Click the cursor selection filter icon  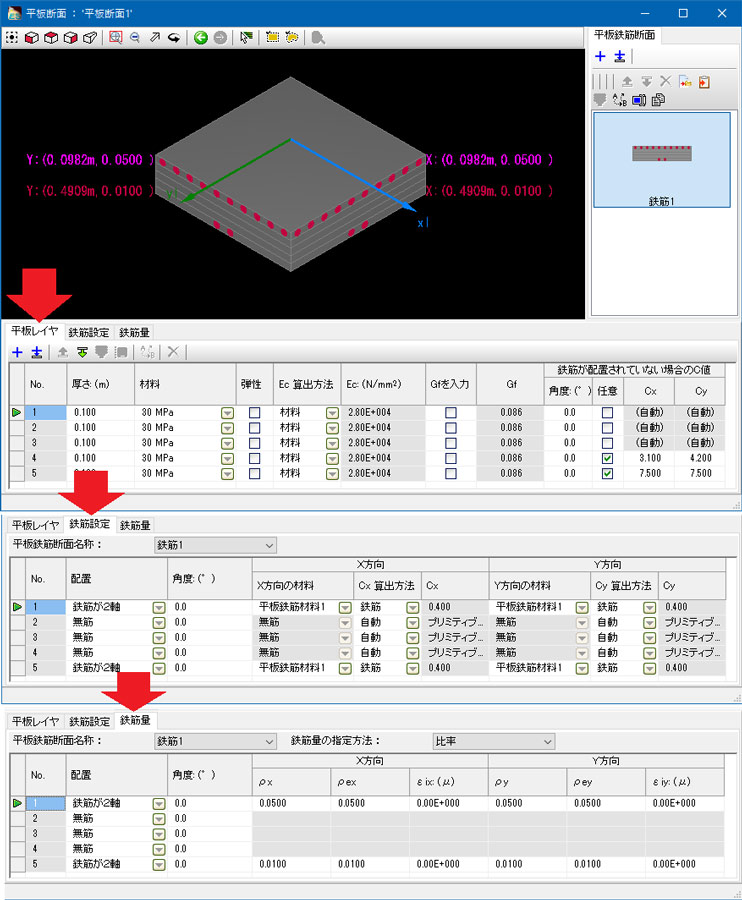pos(246,38)
